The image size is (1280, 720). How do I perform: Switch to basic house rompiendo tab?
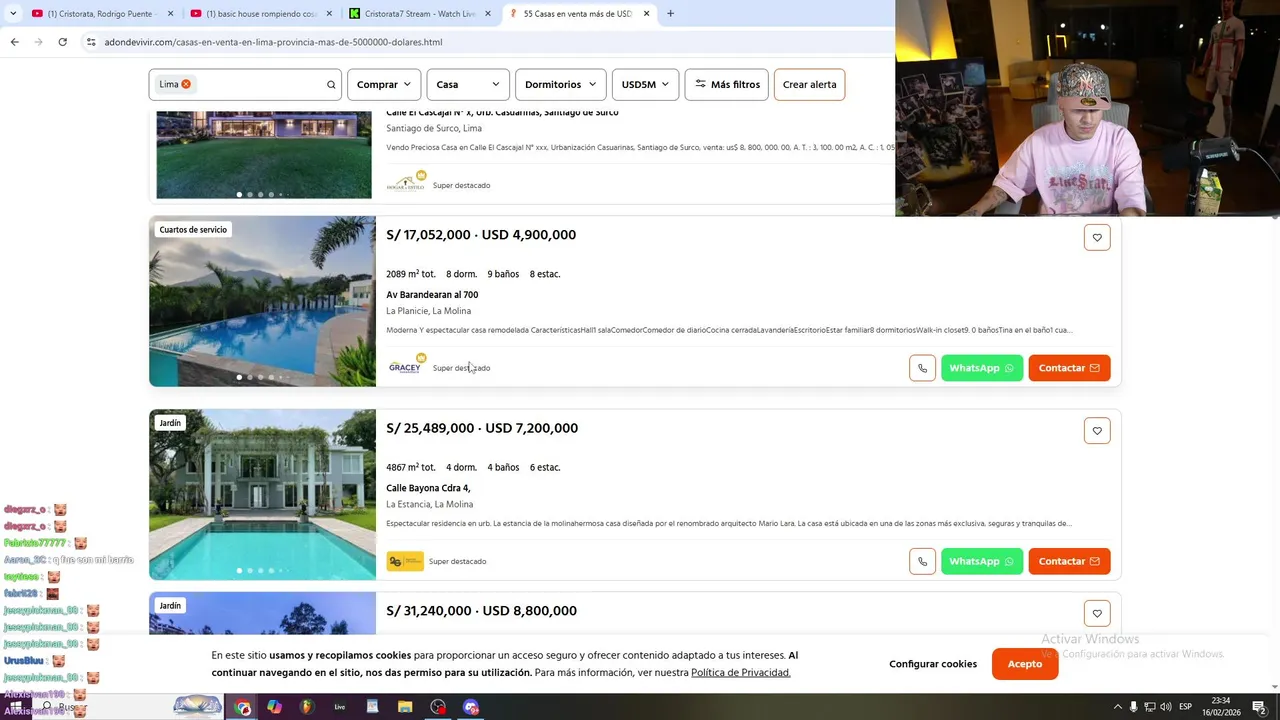tap(262, 14)
